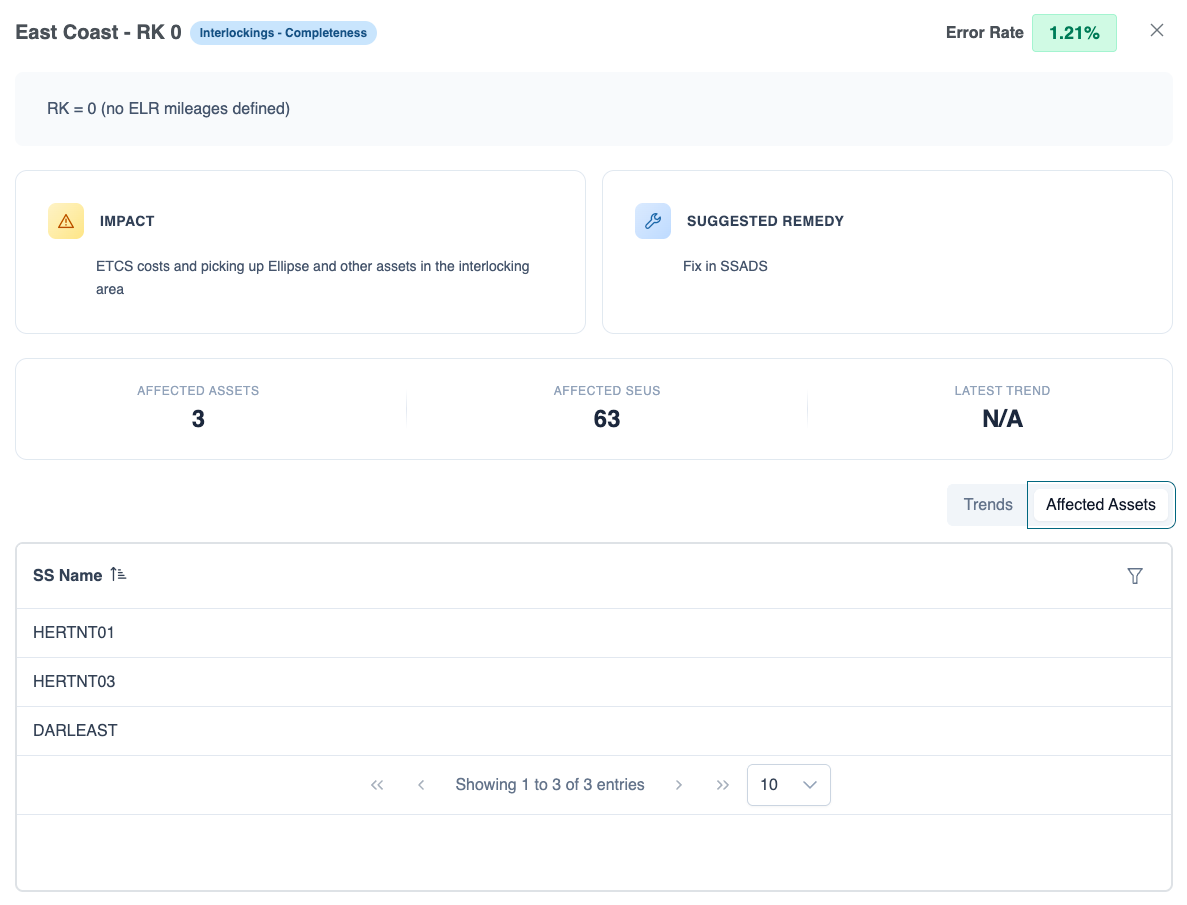Jump to the first page of table entries
Screen dimensions: 1187x905
coord(377,785)
